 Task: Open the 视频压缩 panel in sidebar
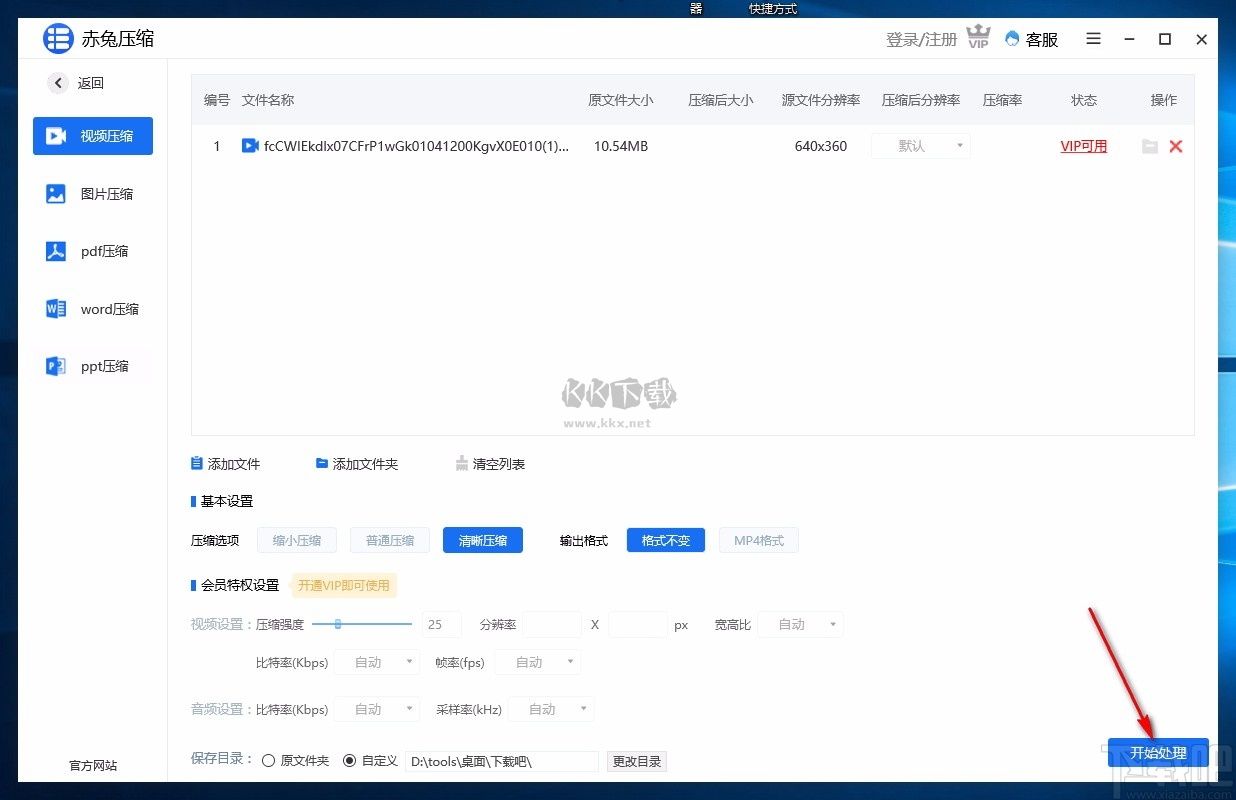[x=92, y=136]
